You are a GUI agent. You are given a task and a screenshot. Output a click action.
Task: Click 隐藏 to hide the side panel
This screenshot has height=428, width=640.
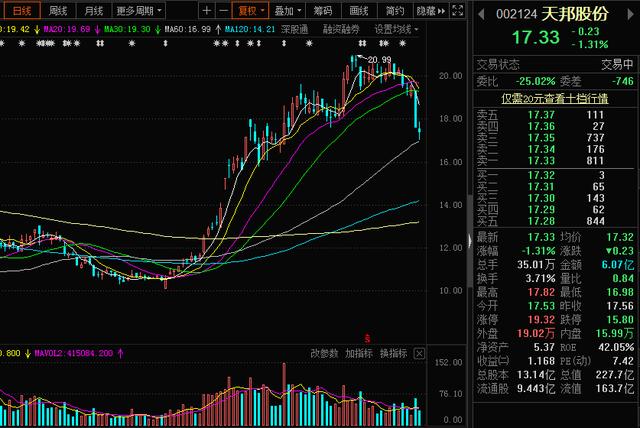click(431, 10)
